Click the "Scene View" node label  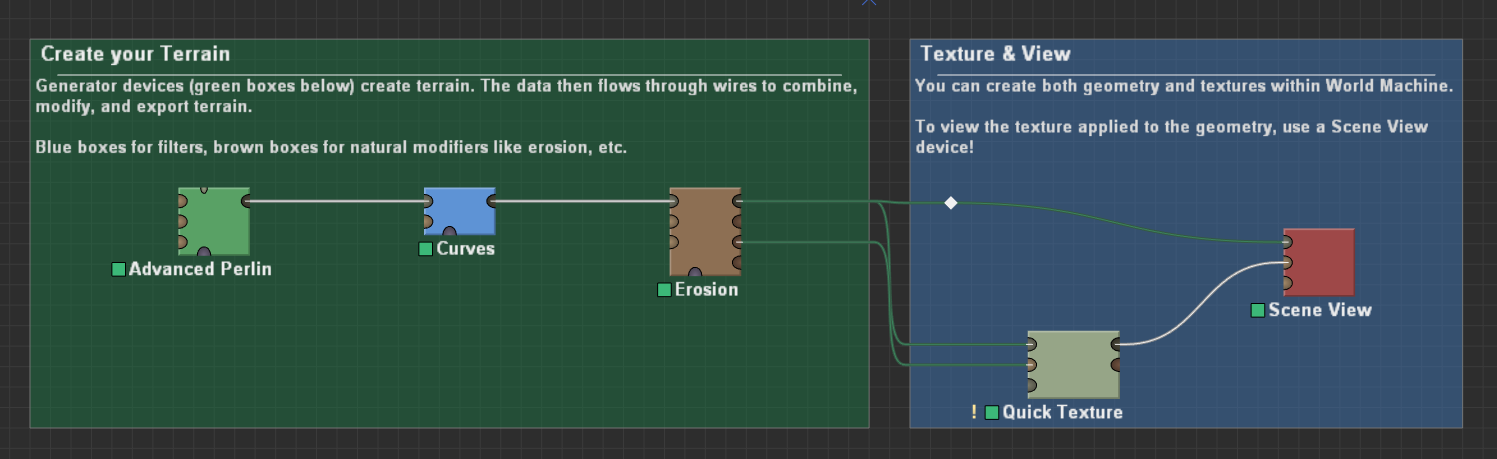pyautogui.click(x=1320, y=310)
